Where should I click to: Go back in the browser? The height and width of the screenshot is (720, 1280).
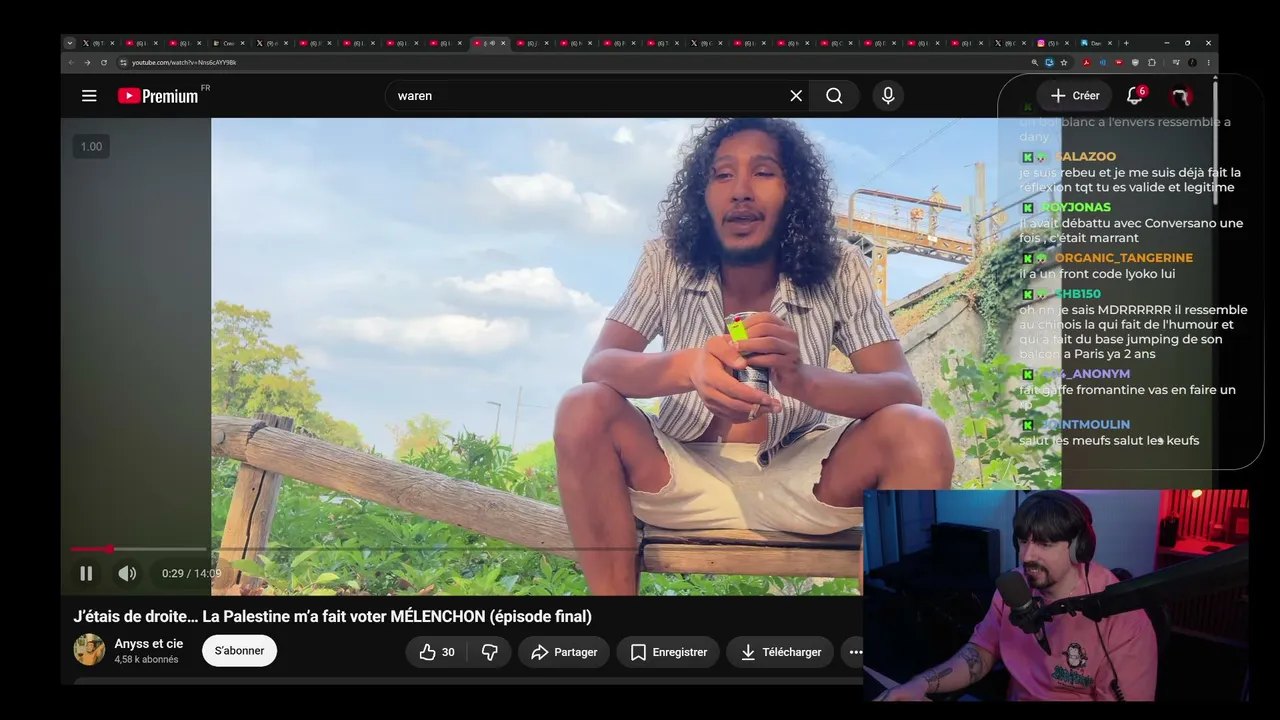point(71,62)
